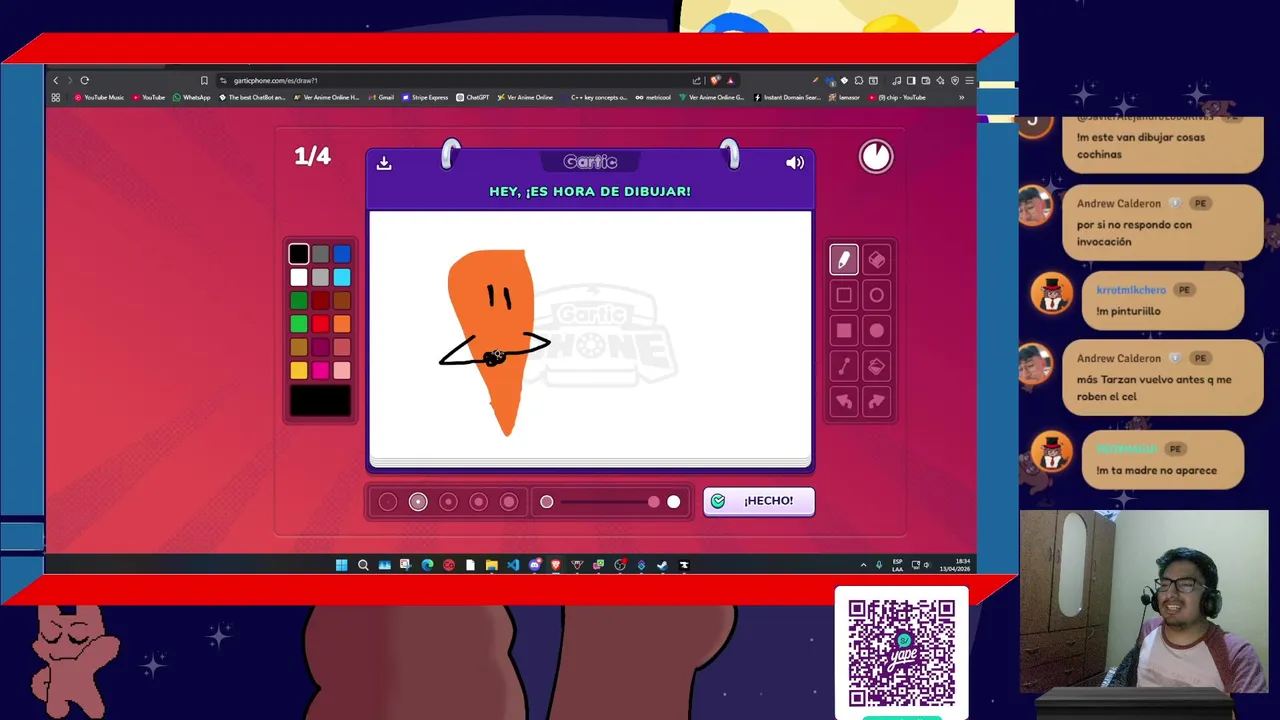Select the hollow rectangle tool

(843, 295)
